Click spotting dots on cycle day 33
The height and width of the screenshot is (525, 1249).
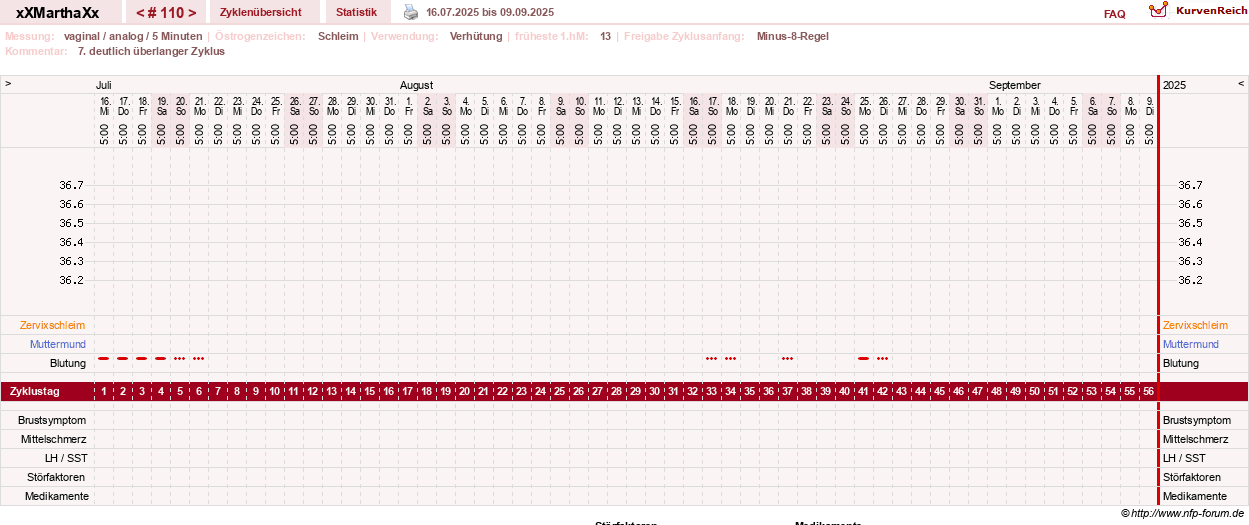click(711, 358)
